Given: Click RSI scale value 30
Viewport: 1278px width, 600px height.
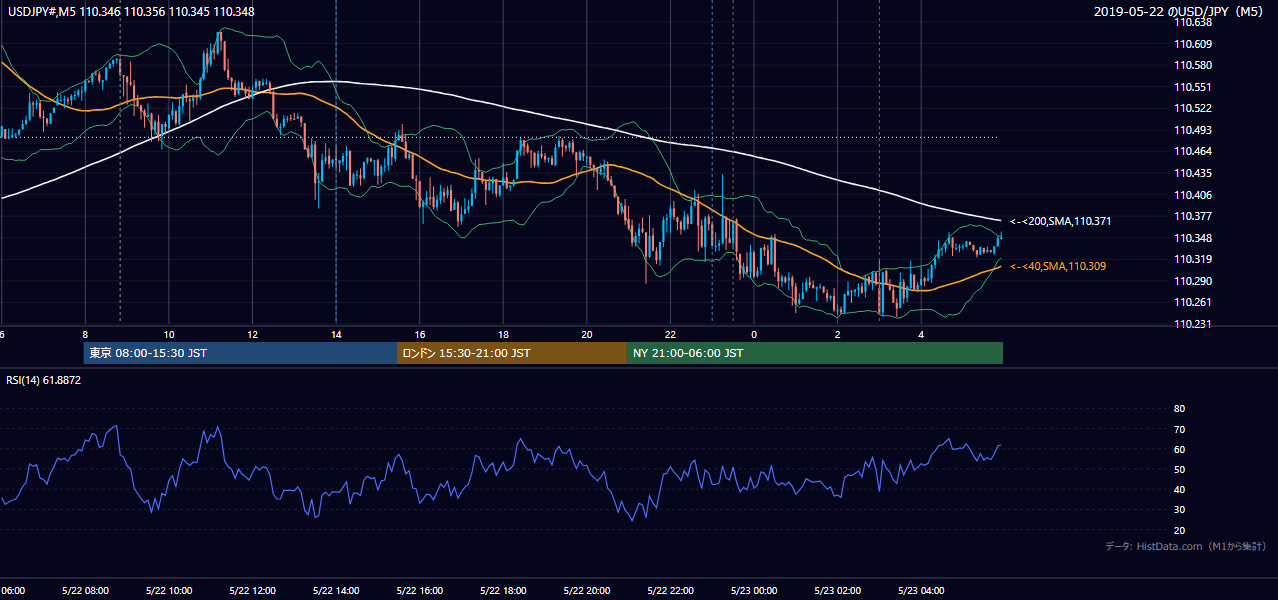Looking at the screenshot, I should point(1179,510).
